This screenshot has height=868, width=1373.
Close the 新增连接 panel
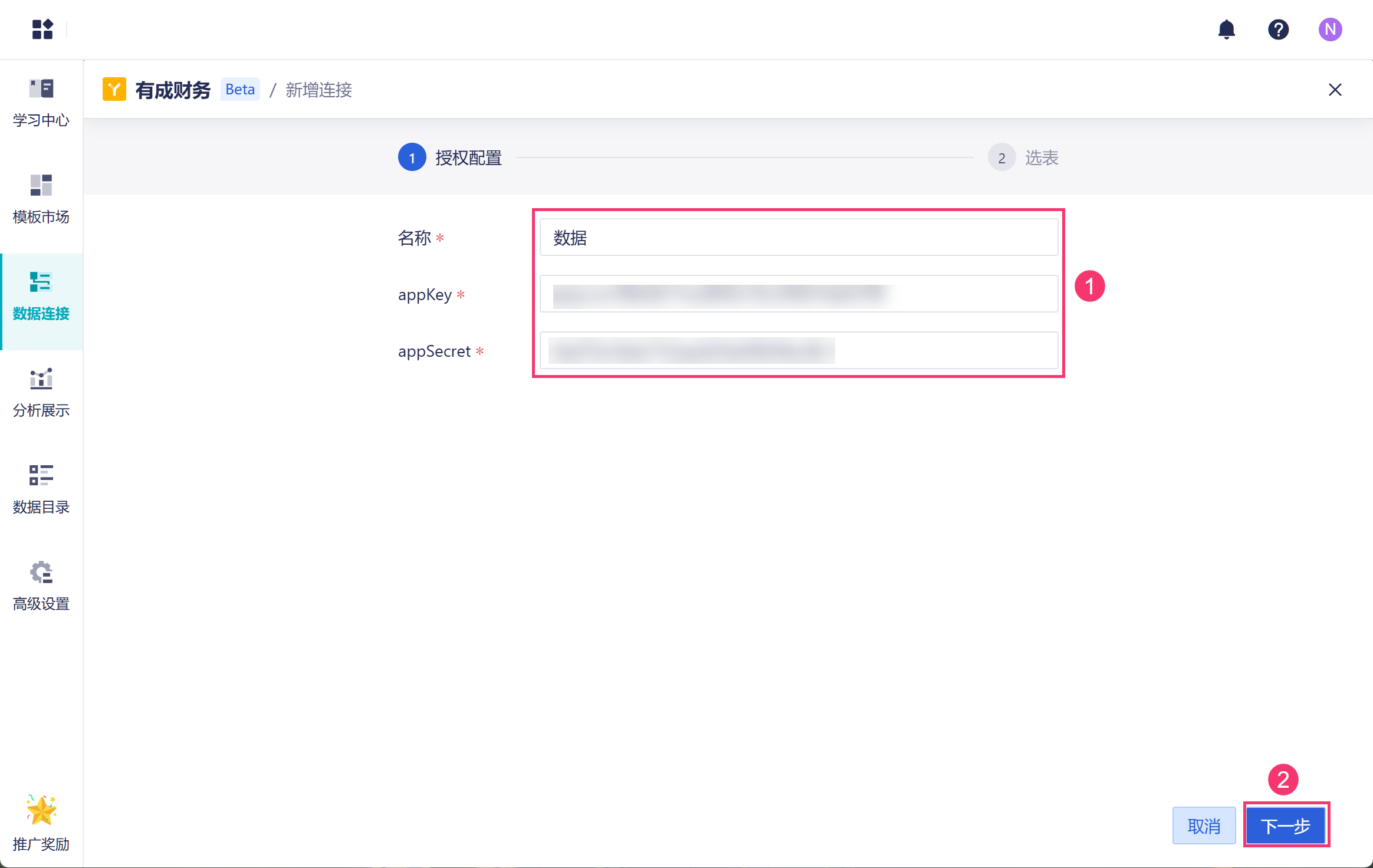point(1335,90)
